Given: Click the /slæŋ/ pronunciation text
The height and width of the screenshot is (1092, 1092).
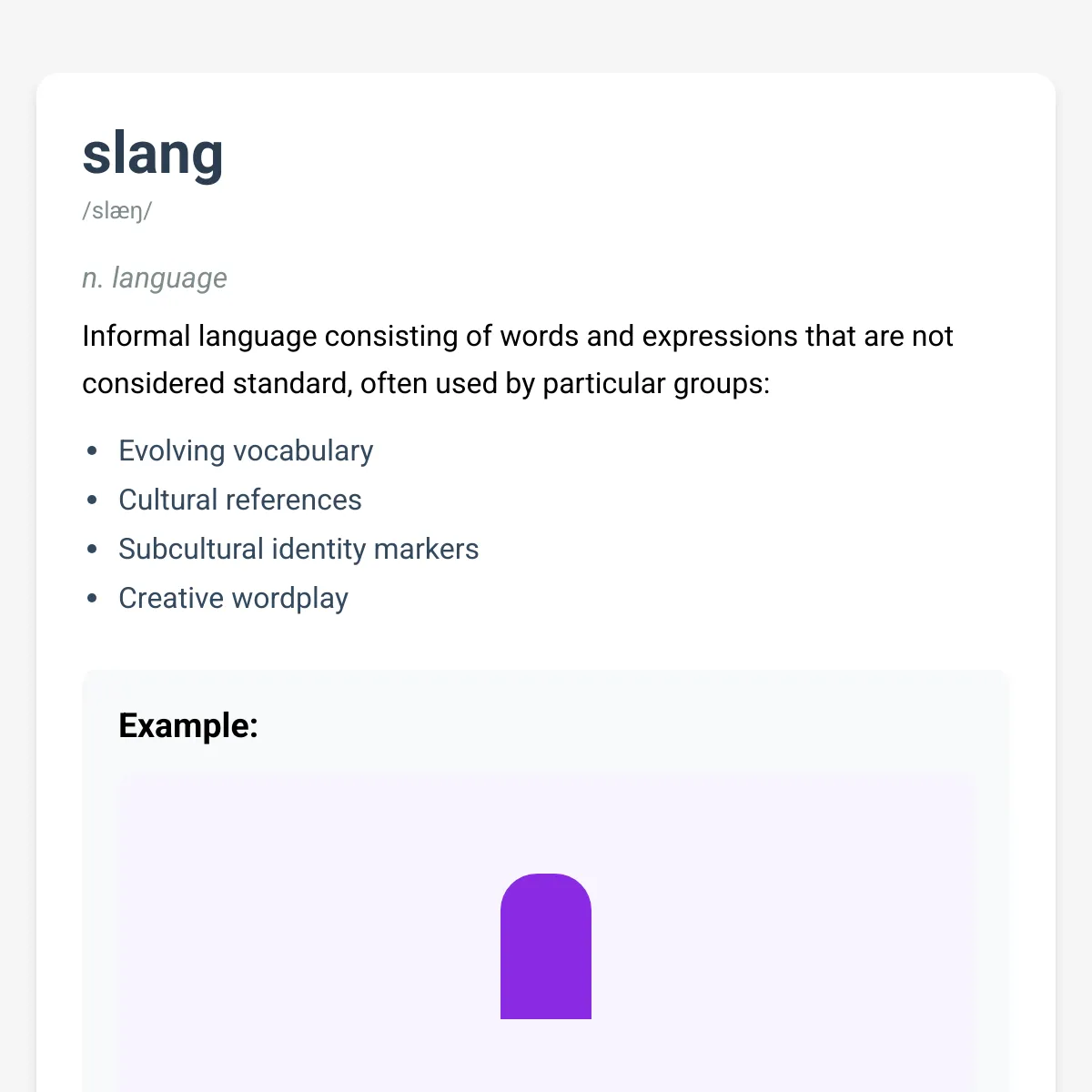Looking at the screenshot, I should coord(117,211).
